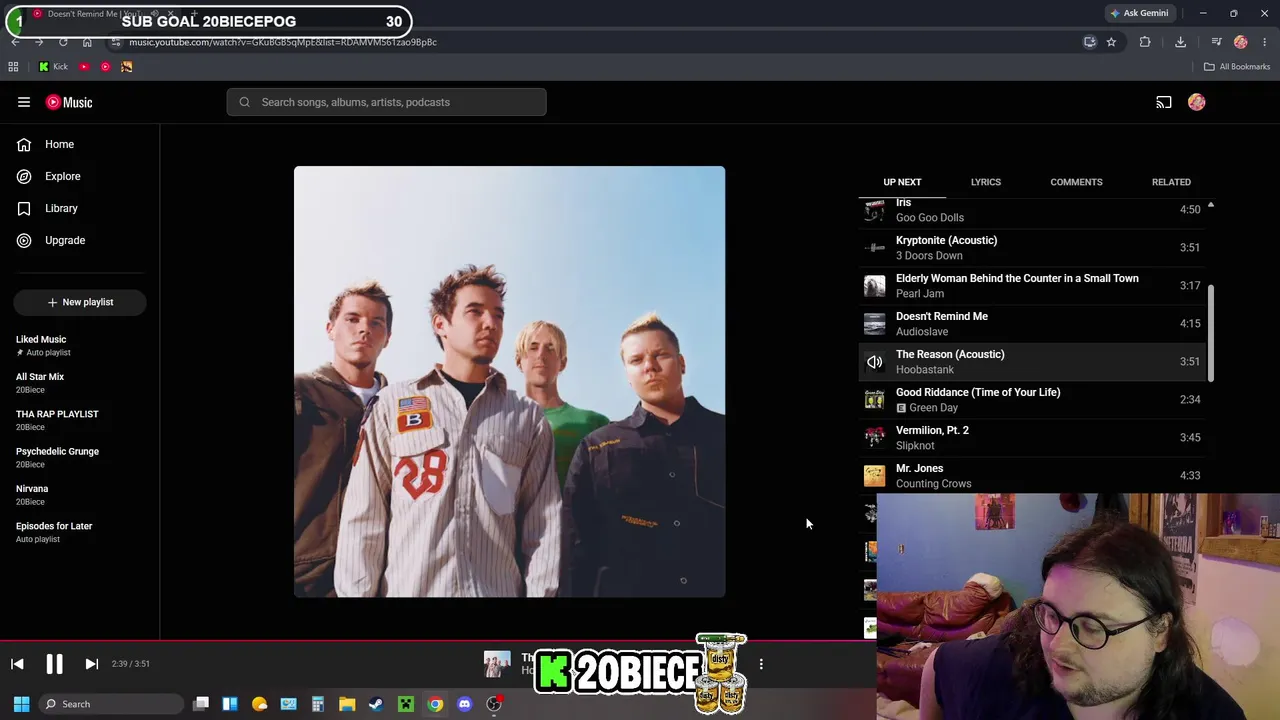Open the Explore compass icon

click(x=24, y=176)
